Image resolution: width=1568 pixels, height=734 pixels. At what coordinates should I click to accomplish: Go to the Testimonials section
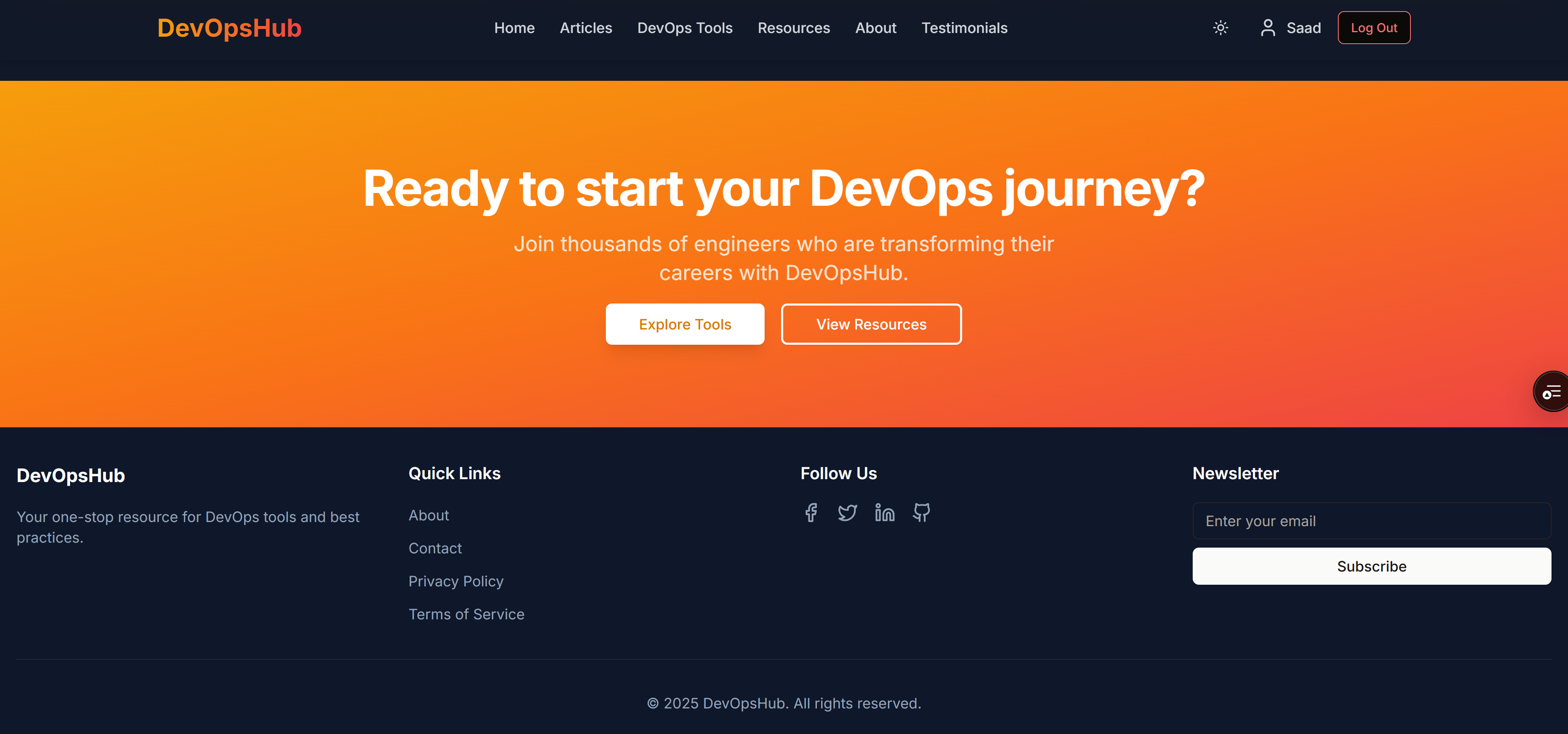[x=964, y=28]
